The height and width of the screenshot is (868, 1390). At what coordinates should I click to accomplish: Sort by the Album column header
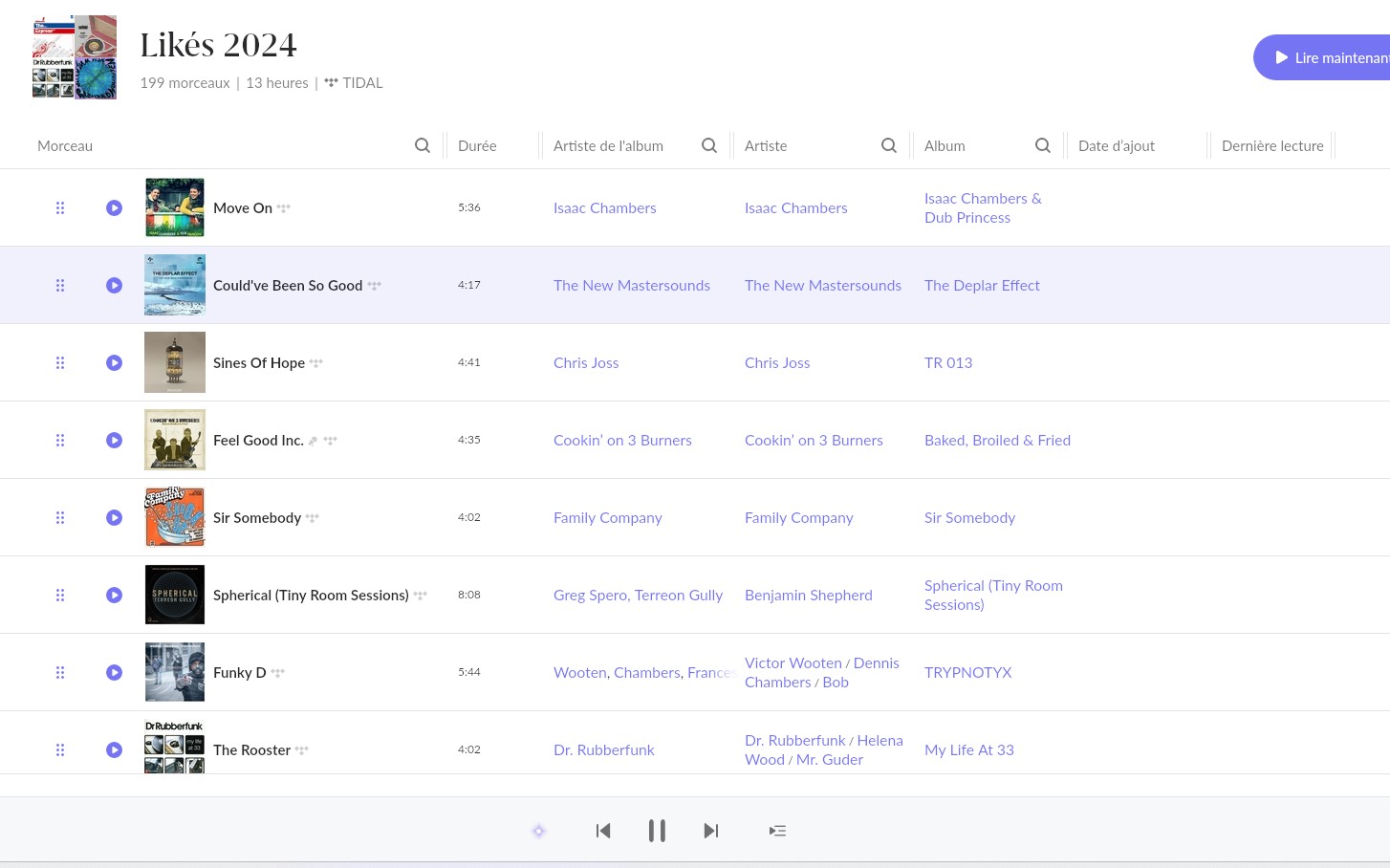pos(945,145)
